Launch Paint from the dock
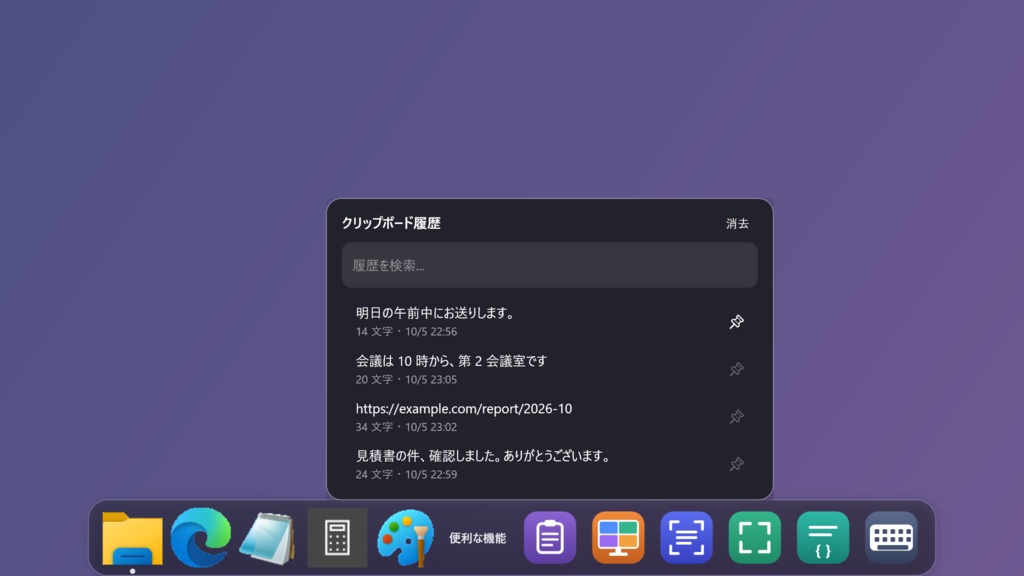Image resolution: width=1024 pixels, height=576 pixels. 406,537
